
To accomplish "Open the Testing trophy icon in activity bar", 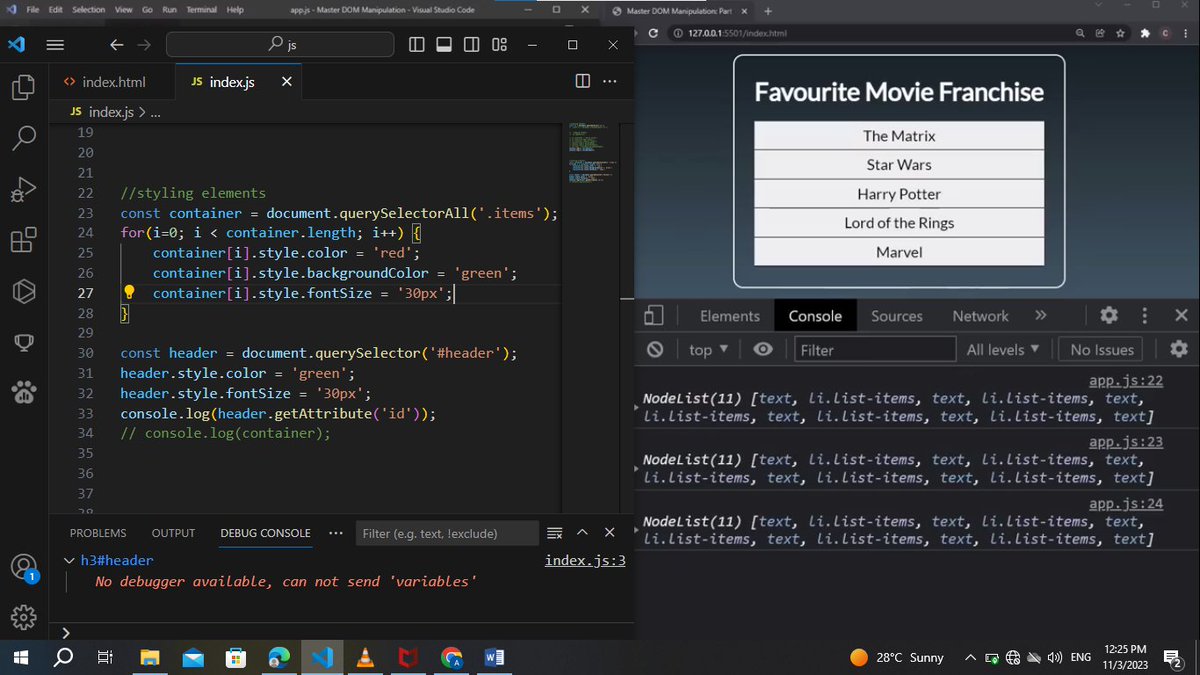I will [24, 342].
